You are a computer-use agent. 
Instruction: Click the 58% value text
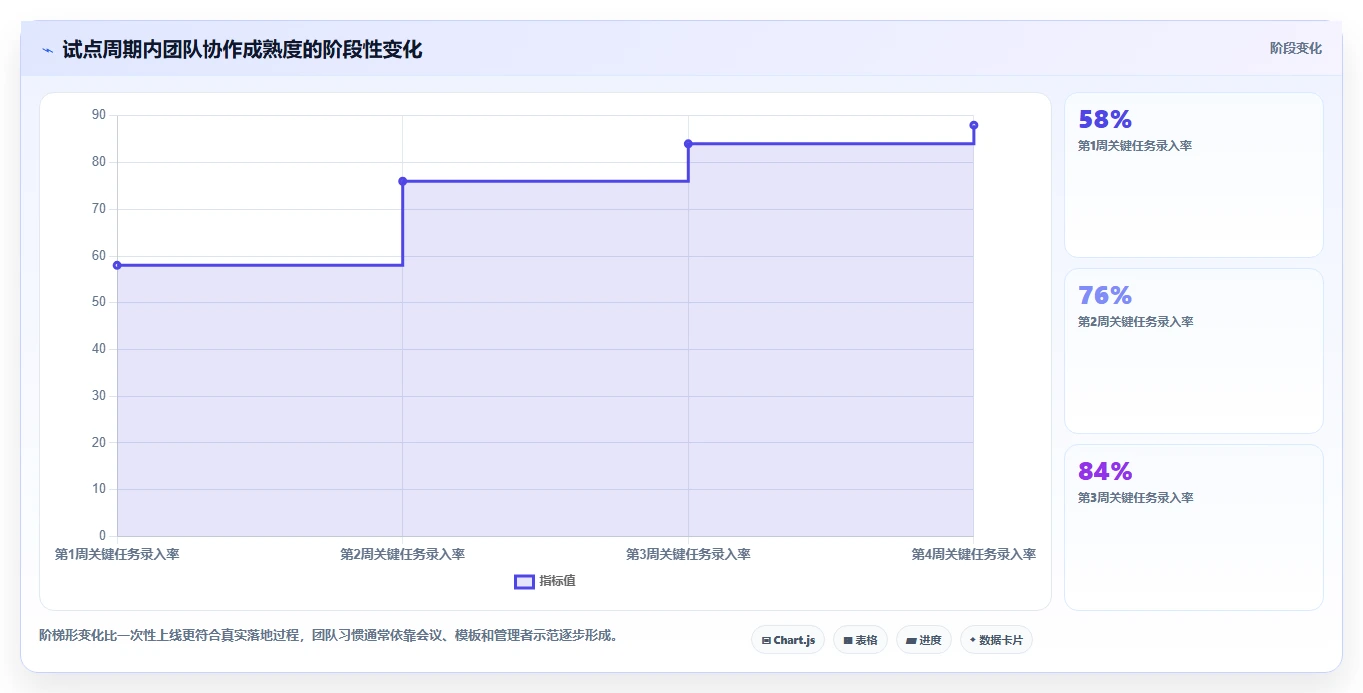[x=1105, y=120]
